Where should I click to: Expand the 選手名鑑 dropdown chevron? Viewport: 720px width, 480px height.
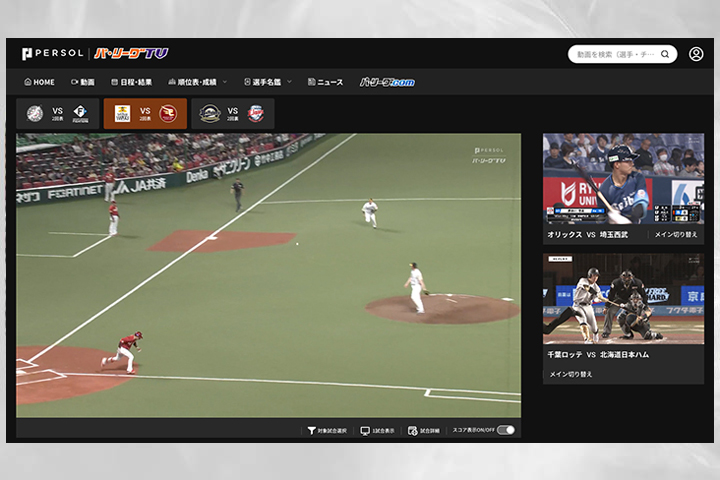point(289,82)
